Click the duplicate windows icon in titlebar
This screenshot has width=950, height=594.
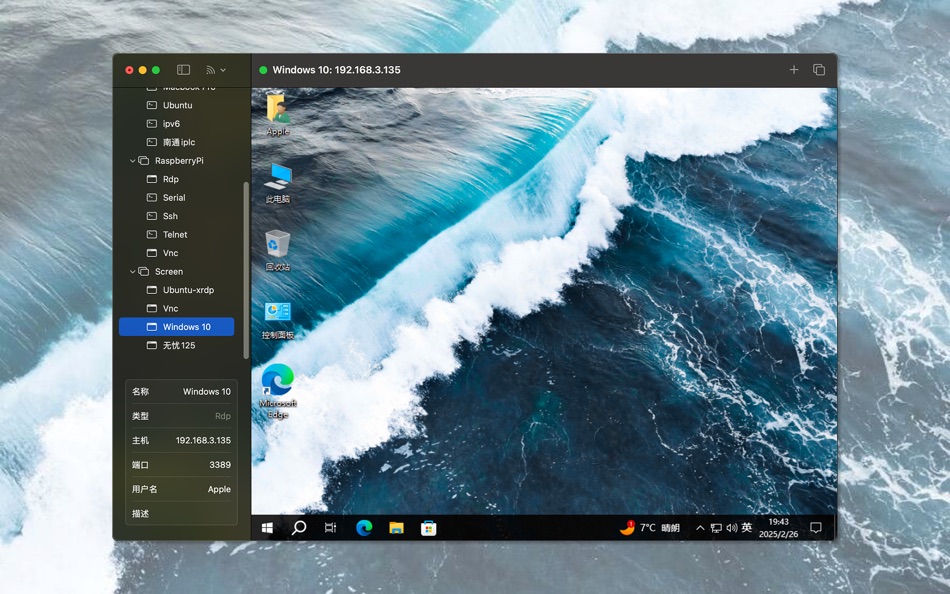point(819,70)
